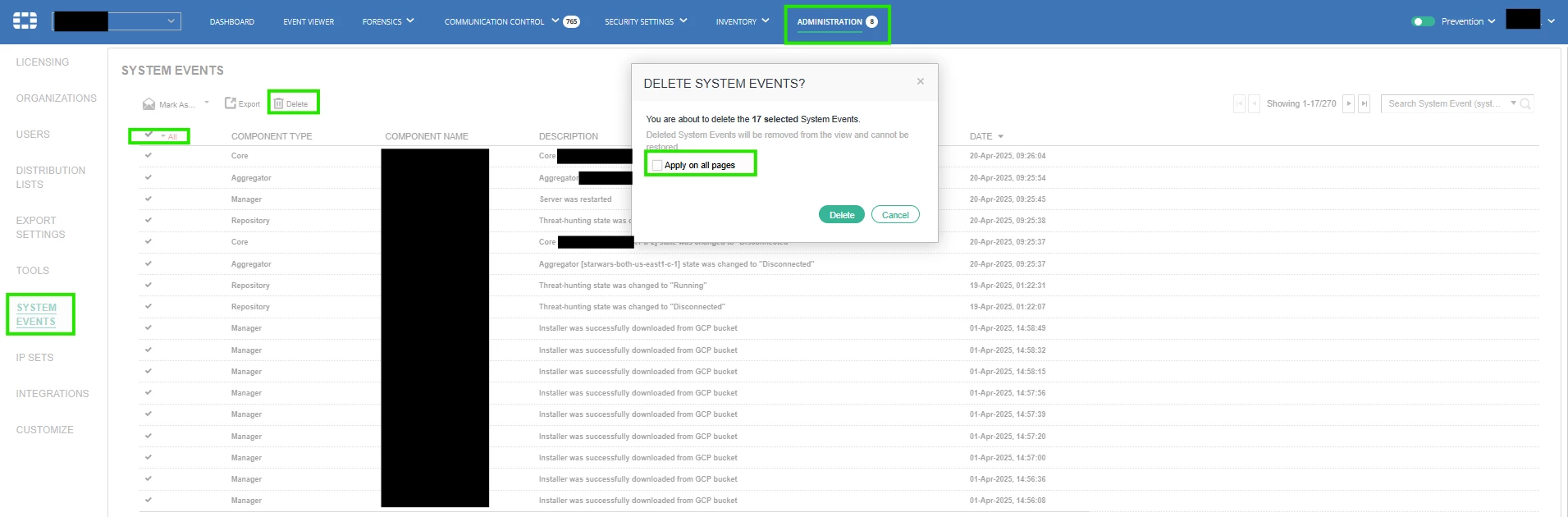Go to next page of events
1568x517 pixels.
[x=1348, y=103]
